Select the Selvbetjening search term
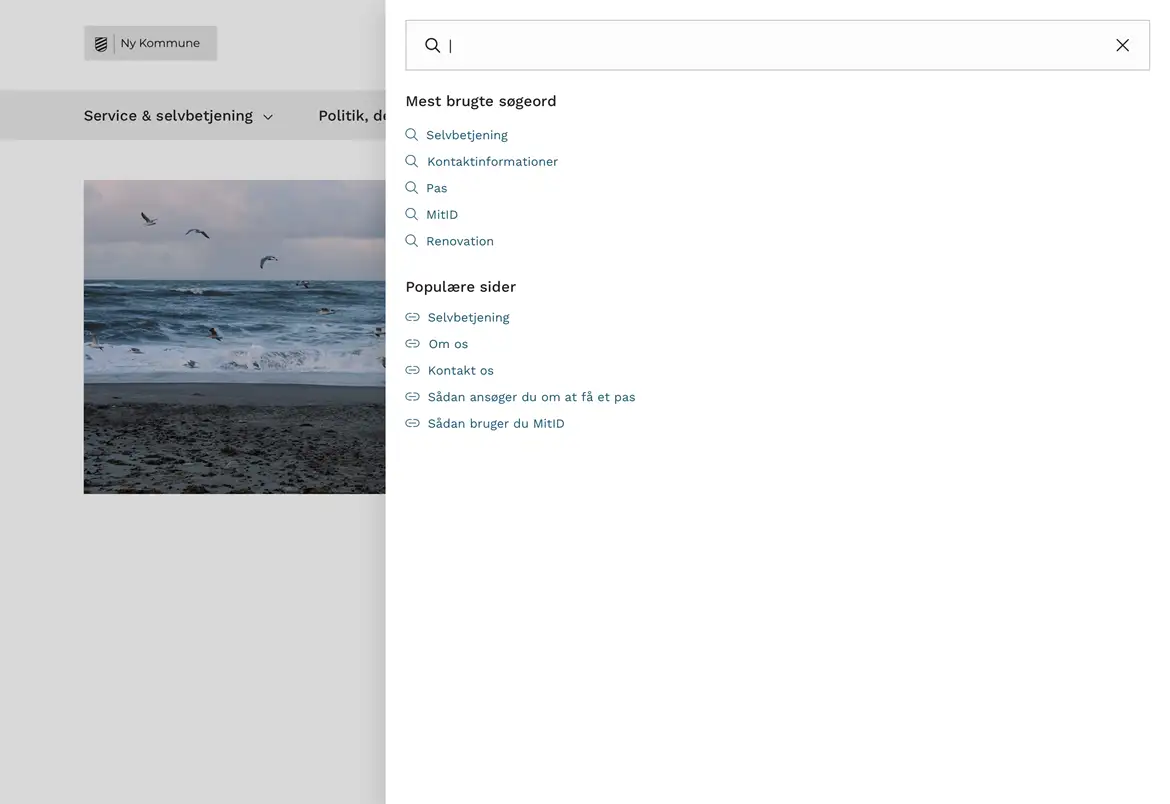This screenshot has width=1170, height=804. pos(467,135)
